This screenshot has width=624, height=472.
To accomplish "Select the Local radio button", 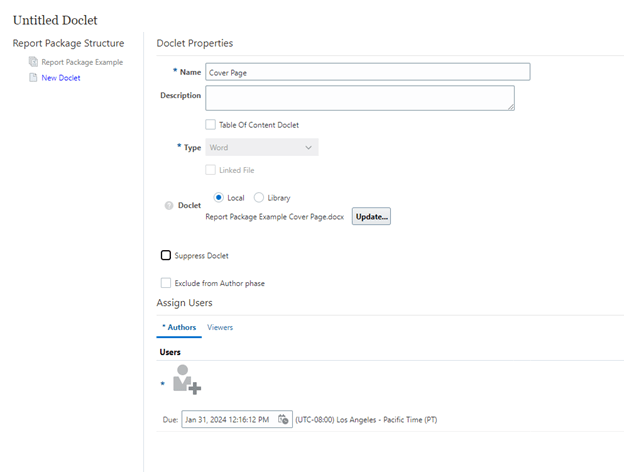I will click(219, 198).
